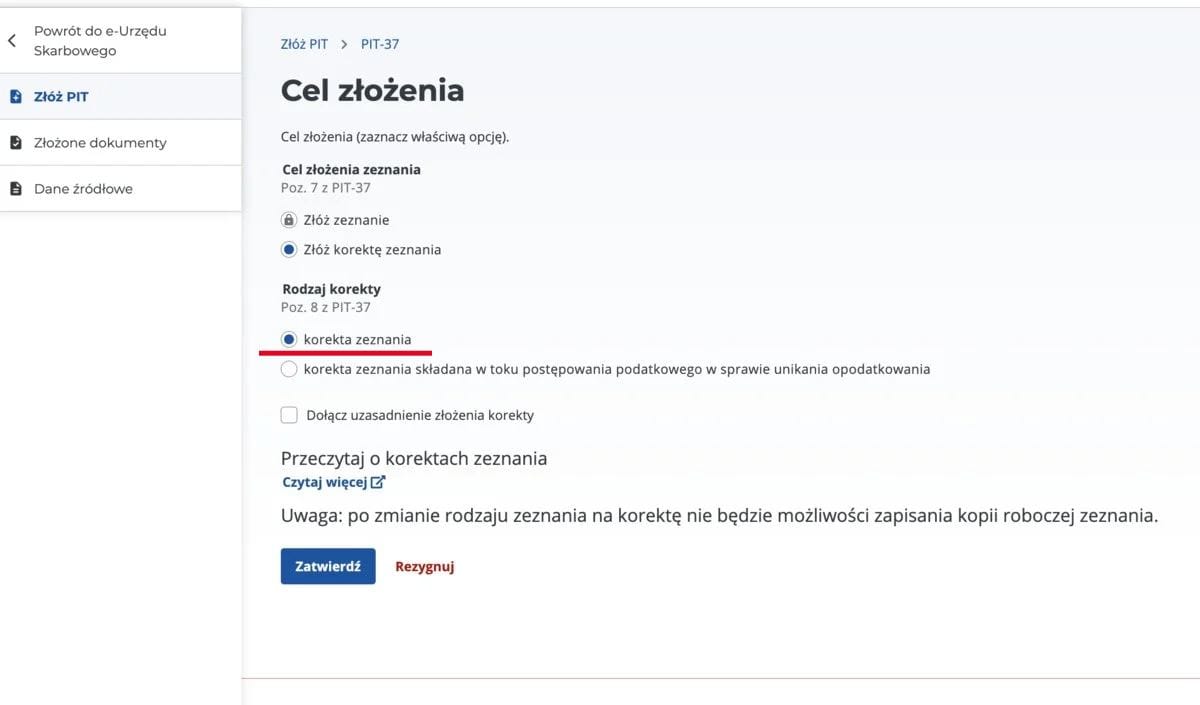
Task: Confirm with the Zatwierdź button
Action: pos(328,566)
